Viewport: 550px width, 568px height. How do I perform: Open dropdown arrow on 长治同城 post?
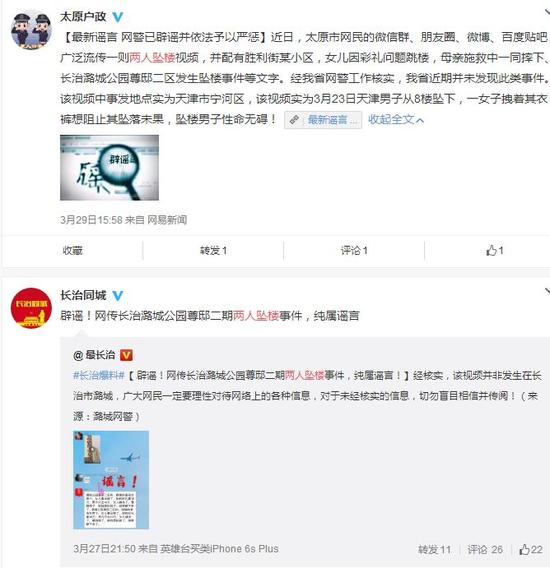[x=547, y=292]
